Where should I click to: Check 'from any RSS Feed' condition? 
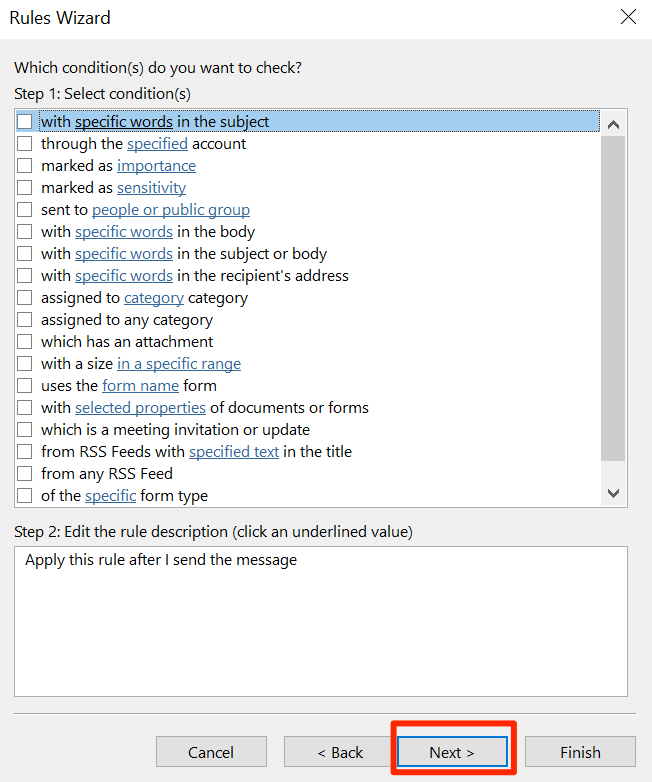tap(24, 474)
